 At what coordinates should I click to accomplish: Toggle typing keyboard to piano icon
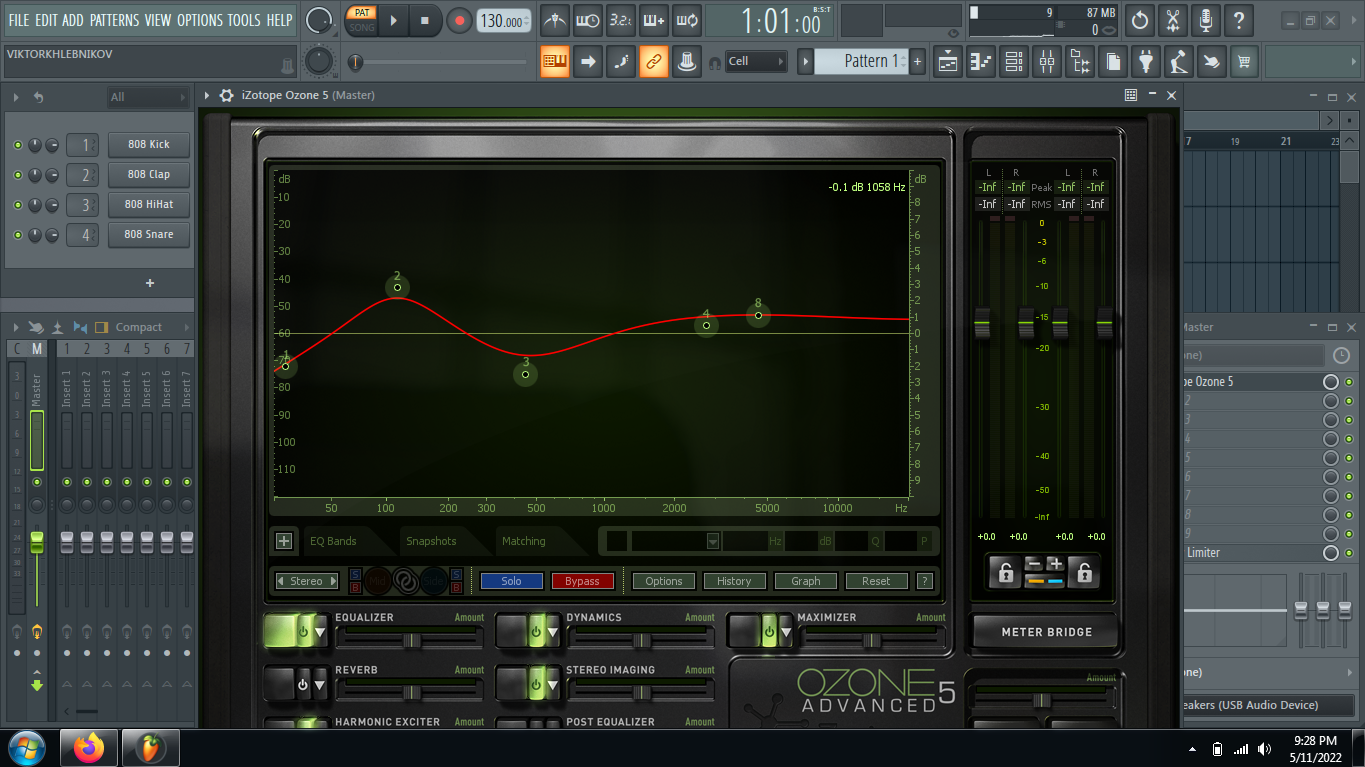(x=555, y=62)
